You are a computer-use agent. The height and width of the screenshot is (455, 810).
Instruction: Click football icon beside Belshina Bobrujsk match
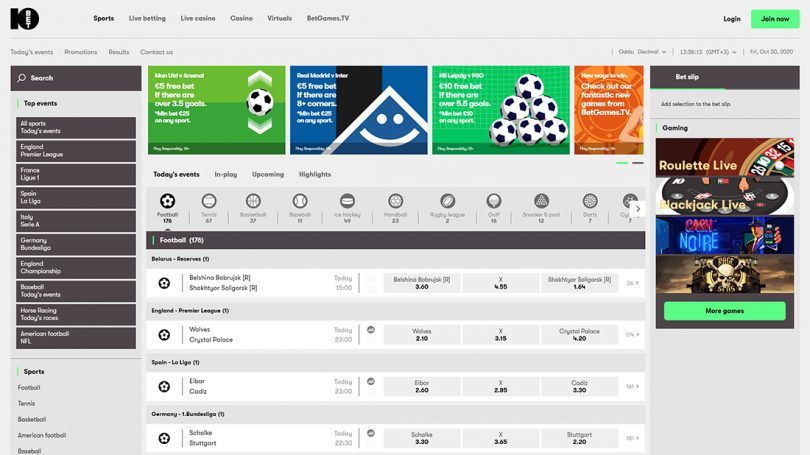pos(164,283)
